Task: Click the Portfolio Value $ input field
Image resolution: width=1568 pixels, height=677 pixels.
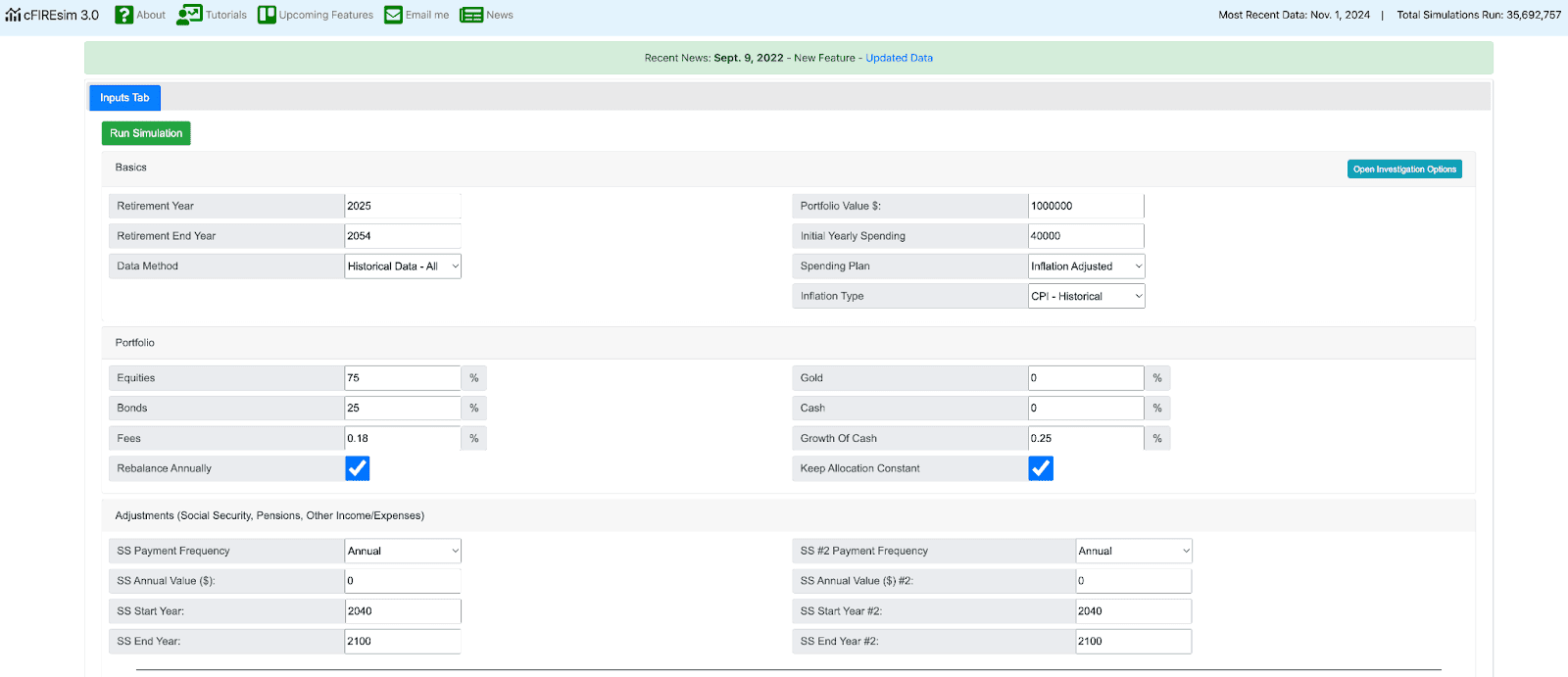Action: (1086, 206)
